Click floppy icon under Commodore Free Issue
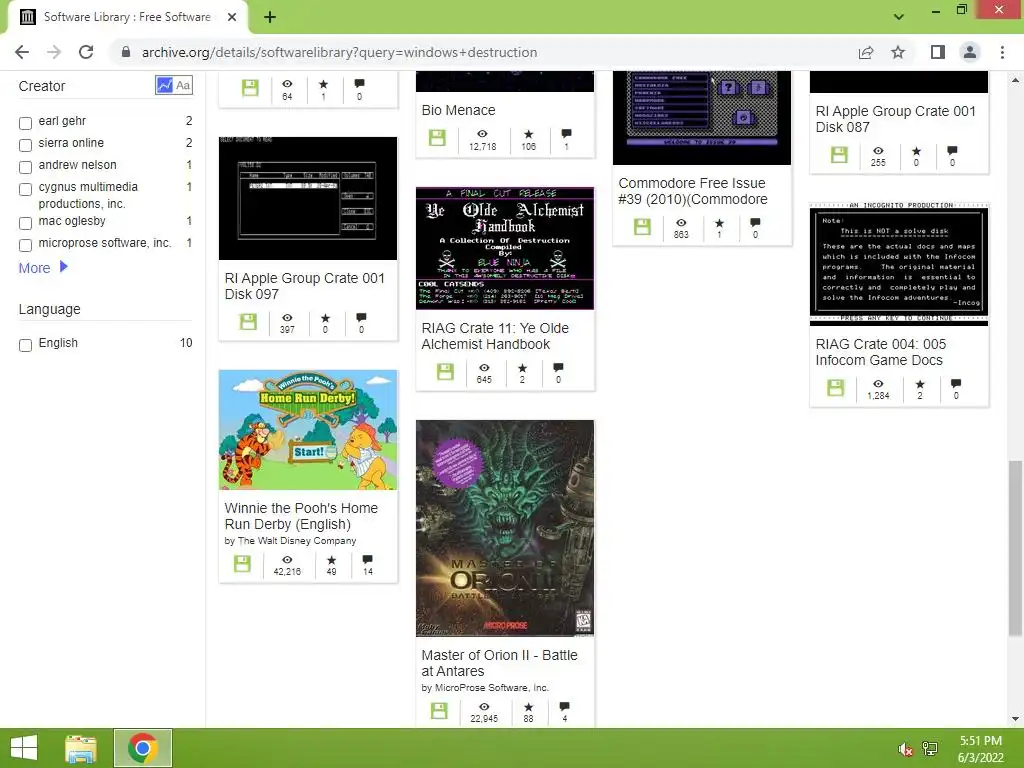This screenshot has height=768, width=1024. [643, 227]
